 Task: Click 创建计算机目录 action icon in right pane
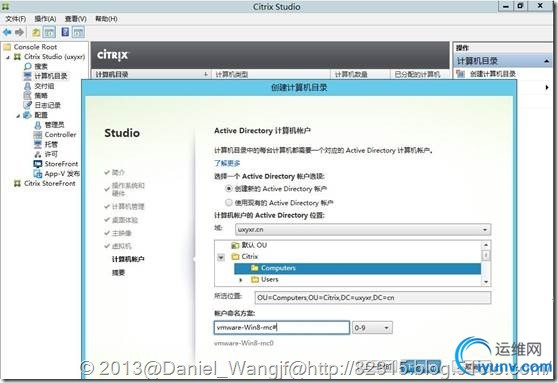click(460, 74)
